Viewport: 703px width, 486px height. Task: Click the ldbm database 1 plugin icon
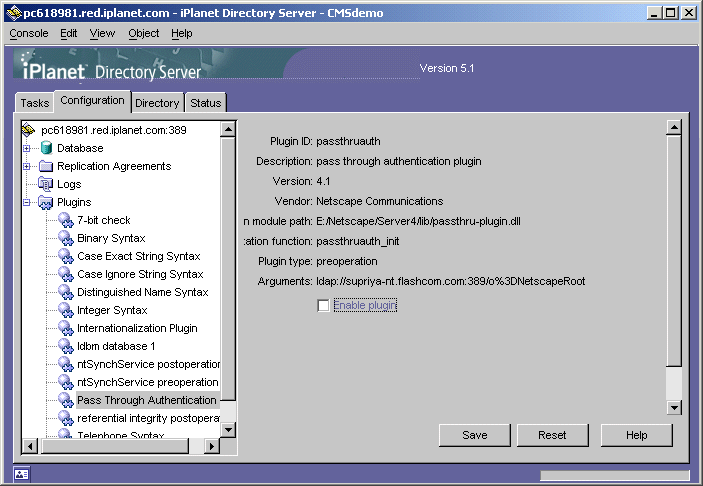point(66,346)
